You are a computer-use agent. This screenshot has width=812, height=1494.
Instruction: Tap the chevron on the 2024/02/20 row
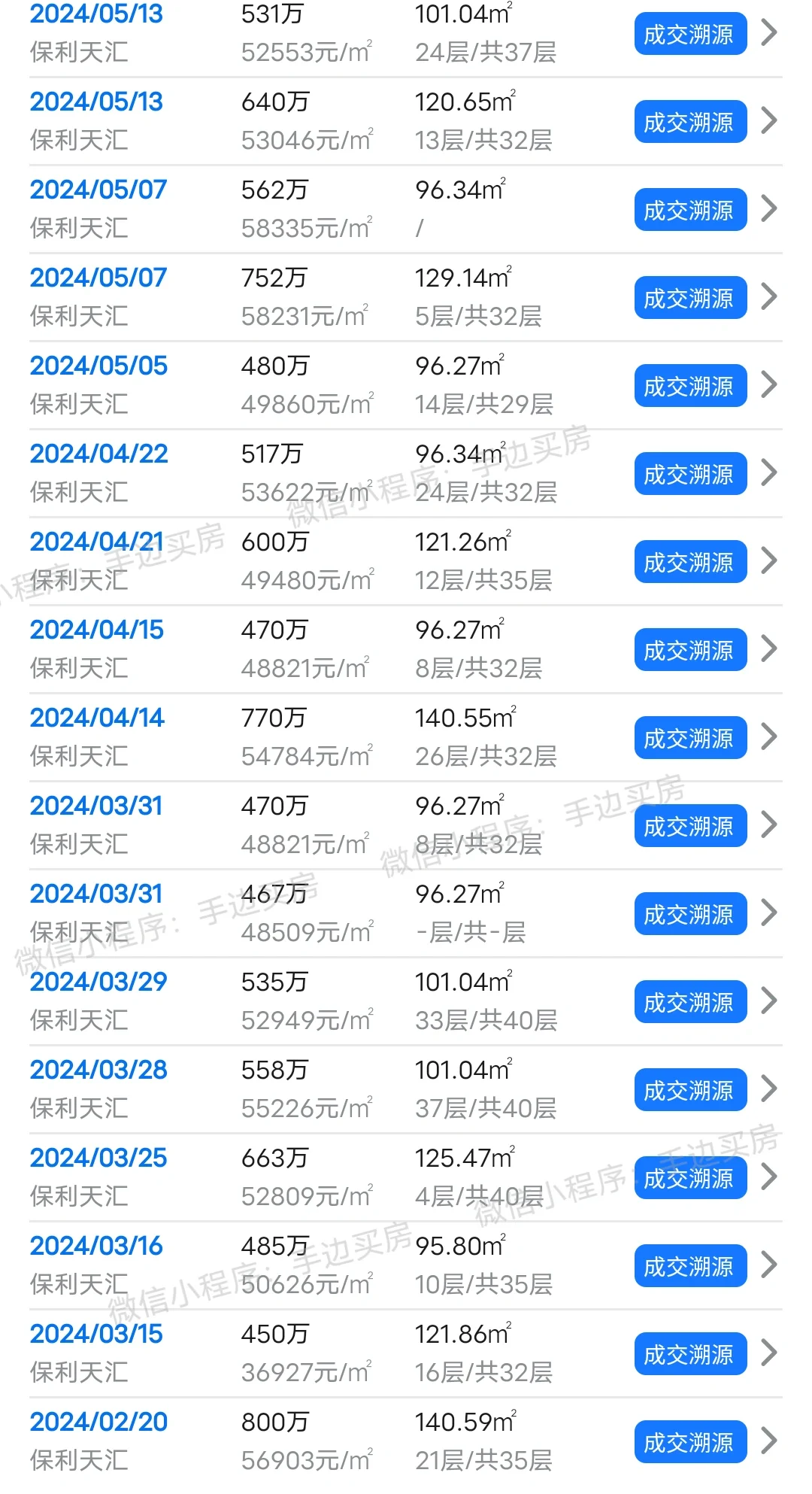pos(768,1441)
